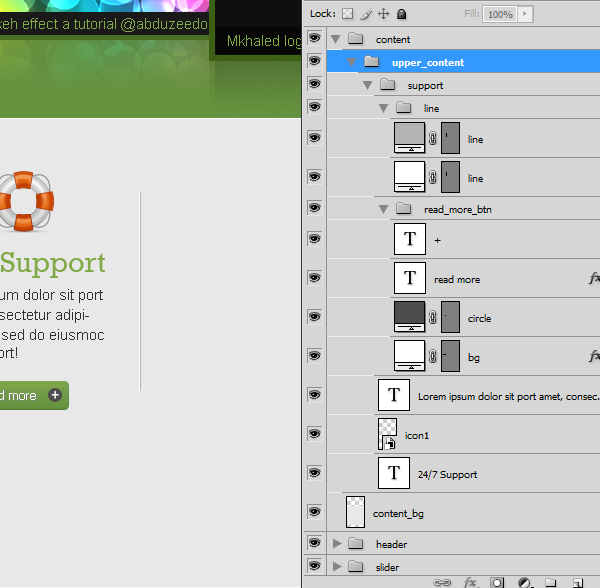
Task: Hide the slider group
Action: pyautogui.click(x=315, y=565)
